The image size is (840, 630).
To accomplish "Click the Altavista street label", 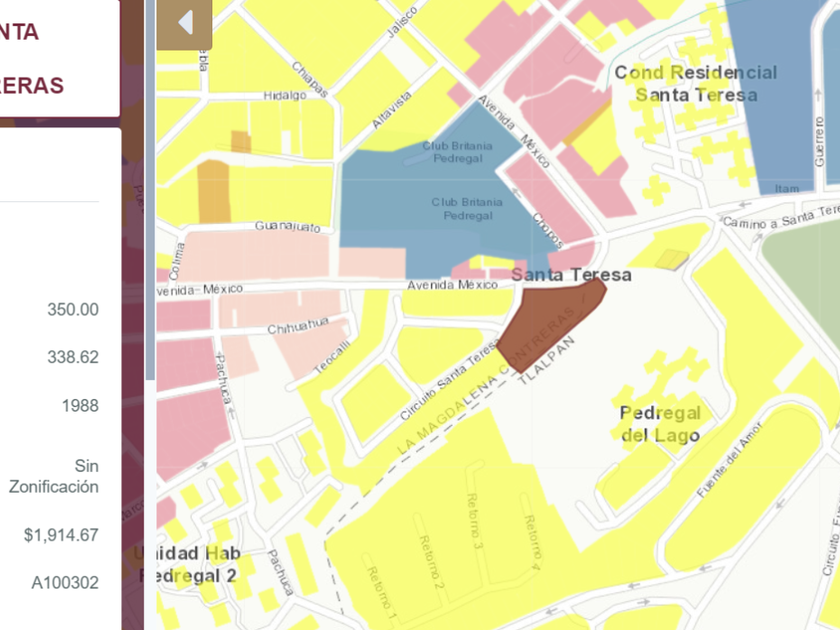I will [392, 110].
